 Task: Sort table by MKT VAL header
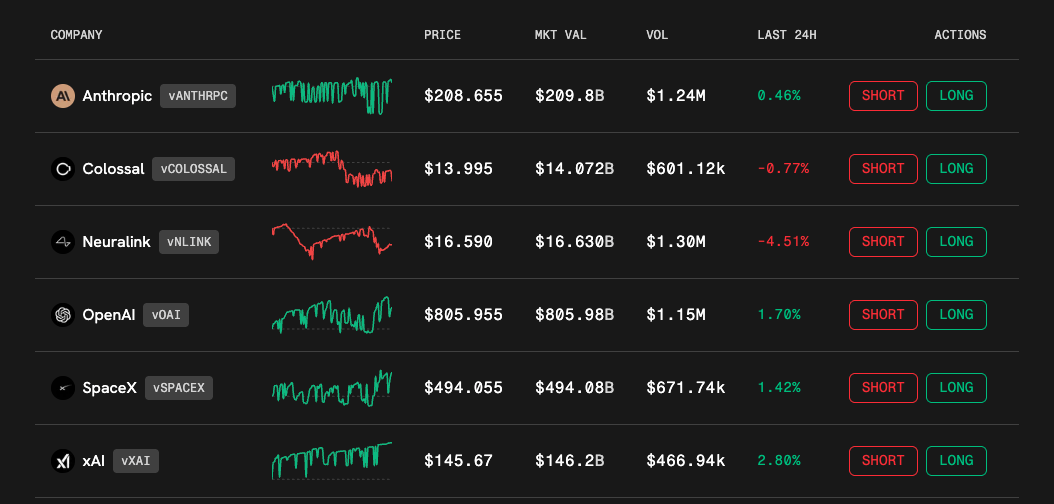(x=561, y=35)
